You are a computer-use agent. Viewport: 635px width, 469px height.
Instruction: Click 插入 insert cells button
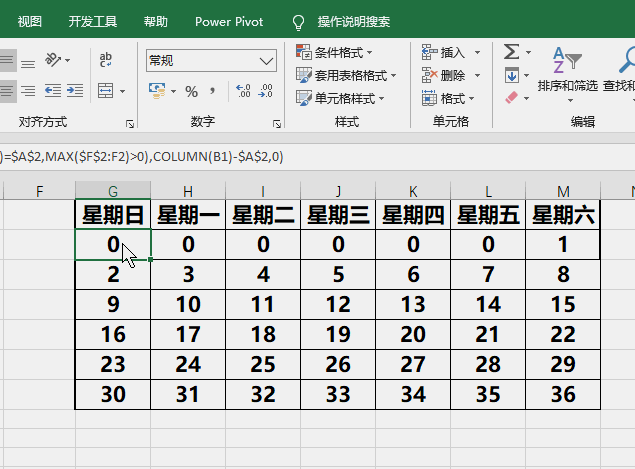pos(444,53)
